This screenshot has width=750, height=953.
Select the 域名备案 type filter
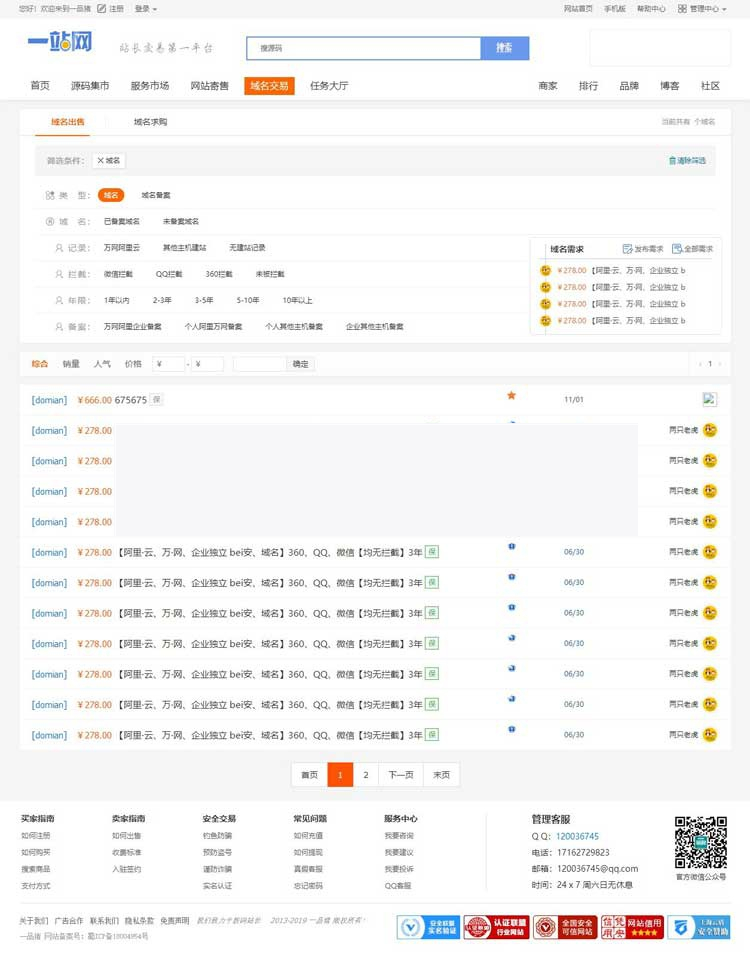point(155,195)
